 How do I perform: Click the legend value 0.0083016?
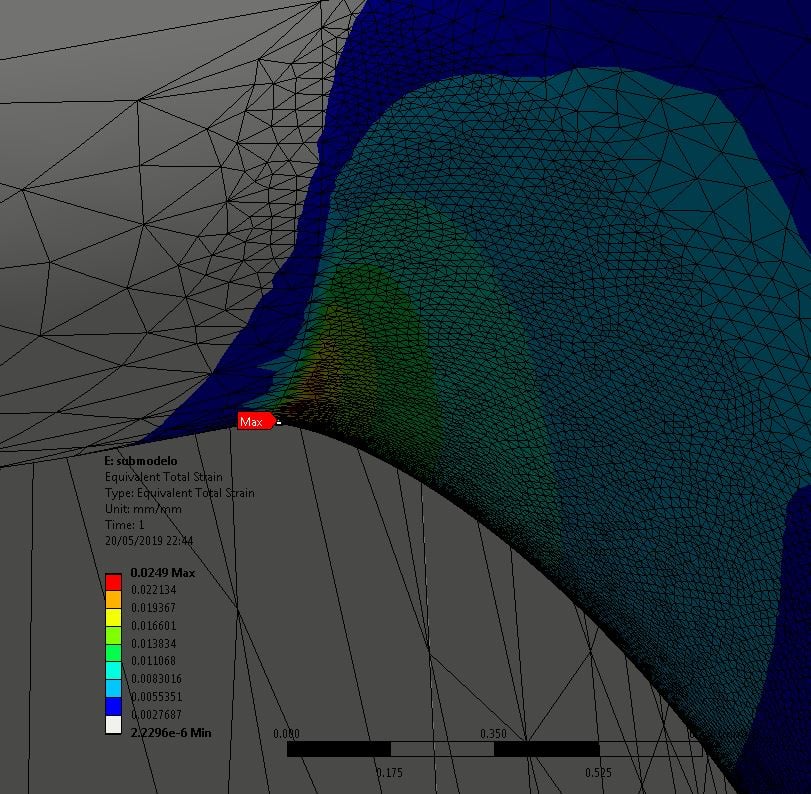coord(156,679)
